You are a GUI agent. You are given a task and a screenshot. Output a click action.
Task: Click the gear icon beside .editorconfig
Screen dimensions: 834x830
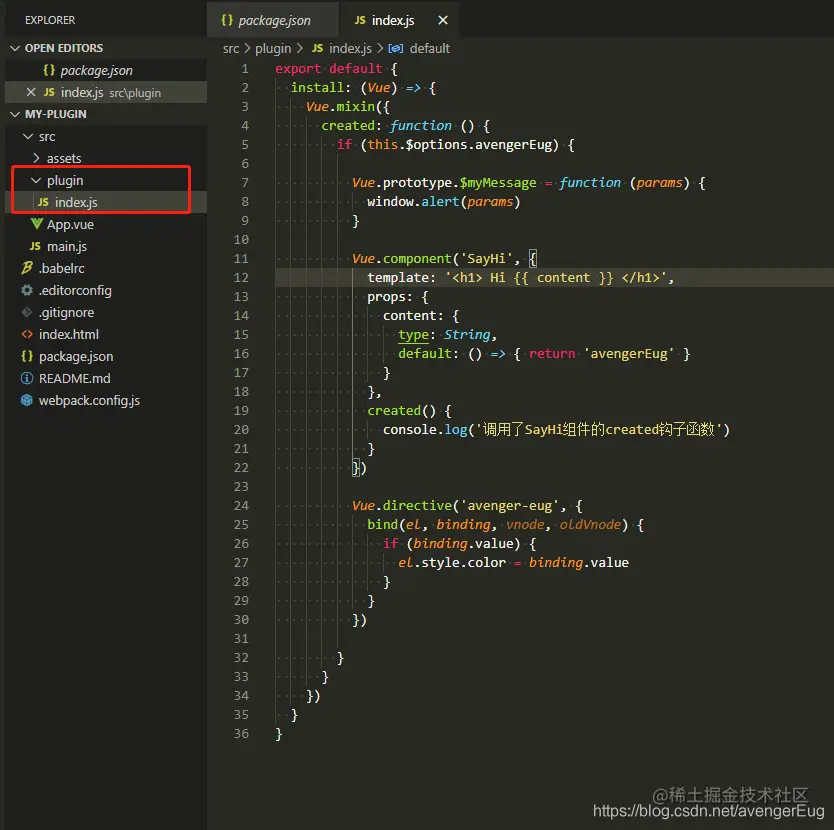click(x=27, y=290)
